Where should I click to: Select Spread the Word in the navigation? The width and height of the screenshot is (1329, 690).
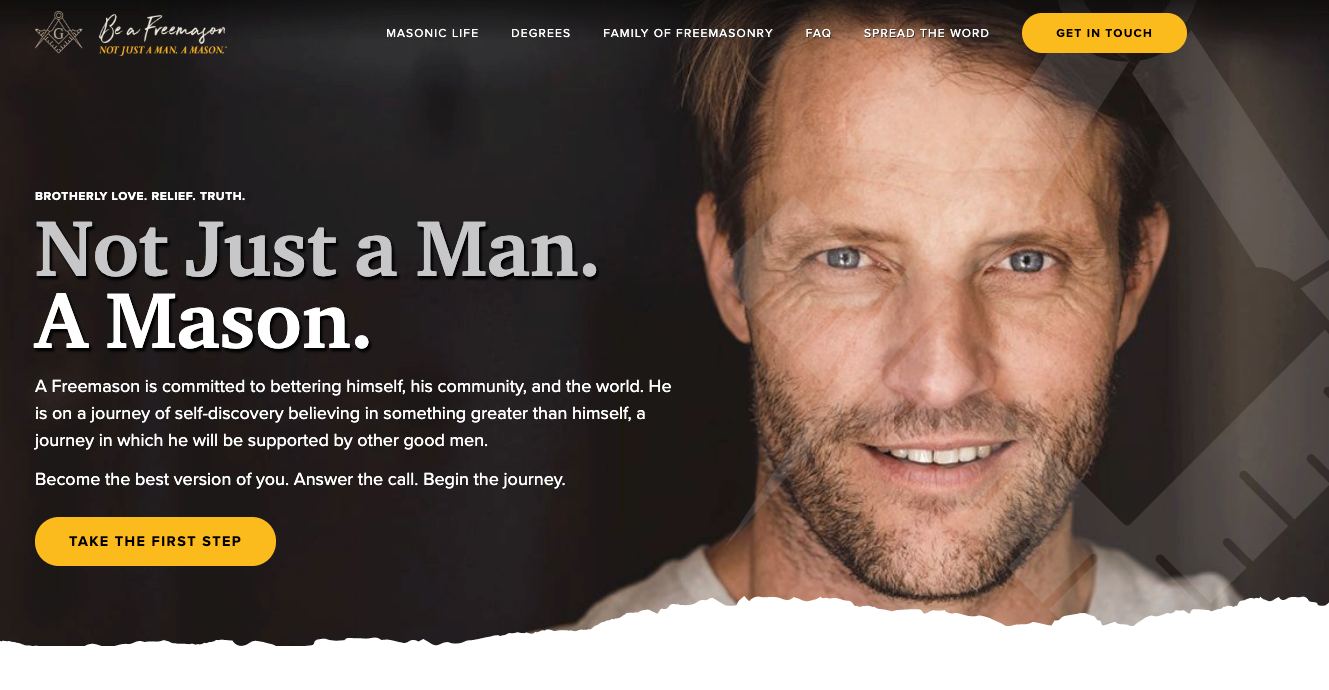click(x=926, y=33)
